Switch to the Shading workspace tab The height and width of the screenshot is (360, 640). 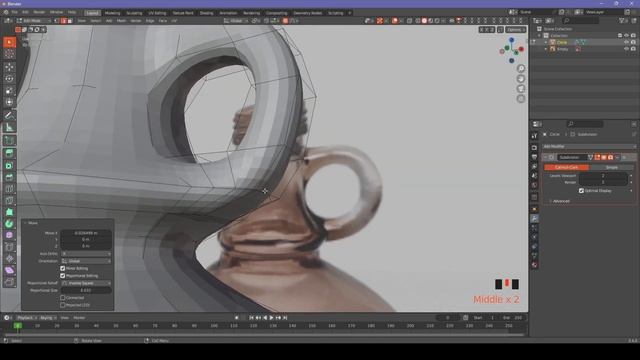pos(206,13)
